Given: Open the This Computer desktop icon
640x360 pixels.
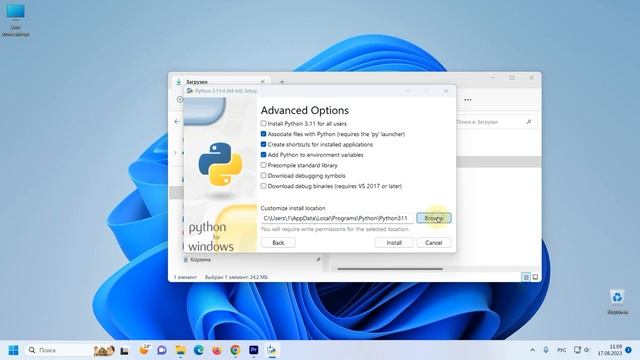Looking at the screenshot, I should coord(16,20).
